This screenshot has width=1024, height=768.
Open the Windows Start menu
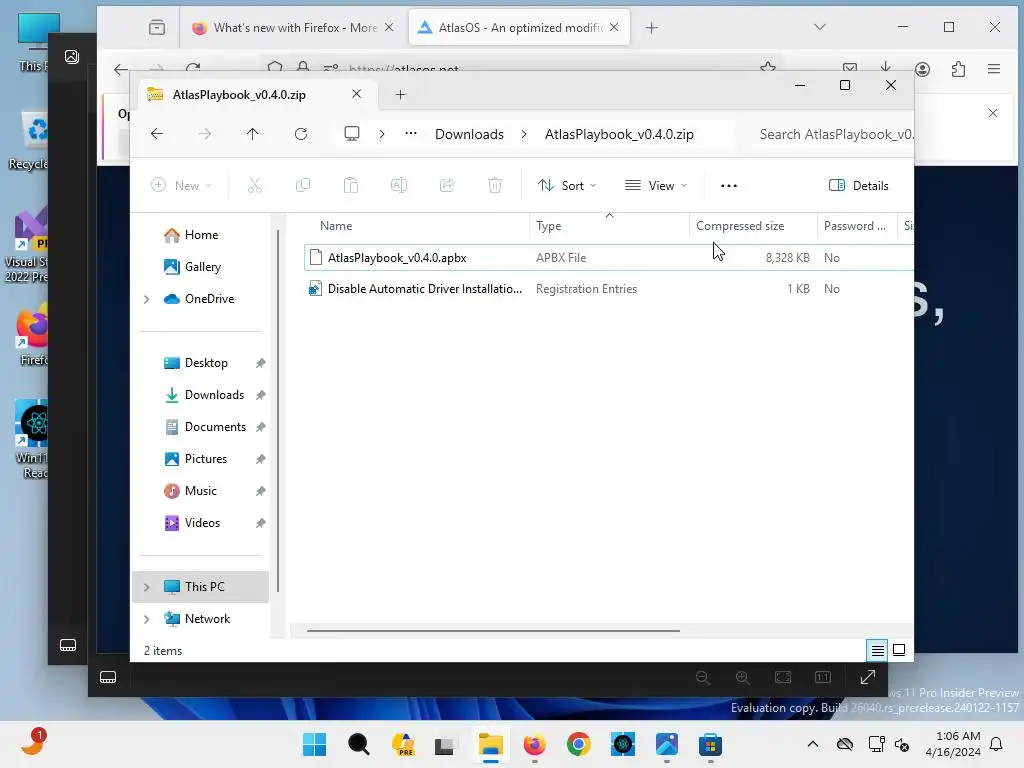click(314, 744)
